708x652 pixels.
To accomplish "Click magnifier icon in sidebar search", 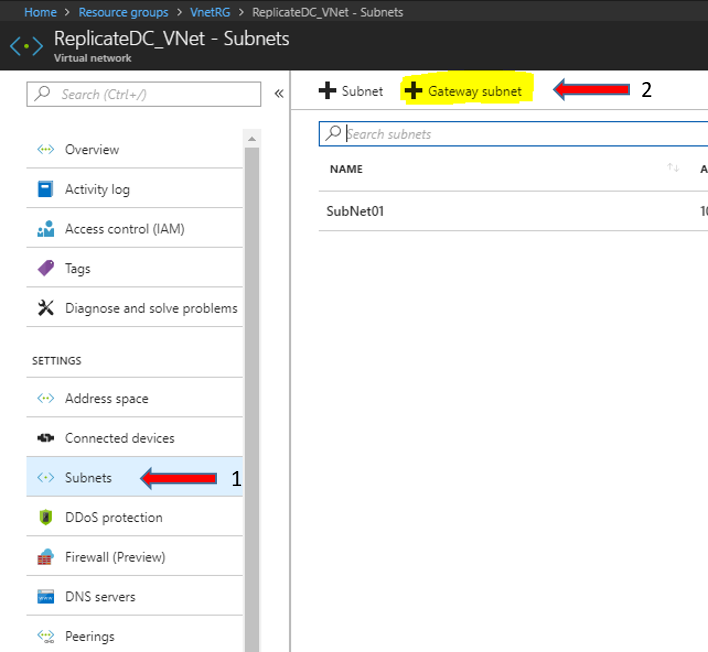I will [42, 93].
